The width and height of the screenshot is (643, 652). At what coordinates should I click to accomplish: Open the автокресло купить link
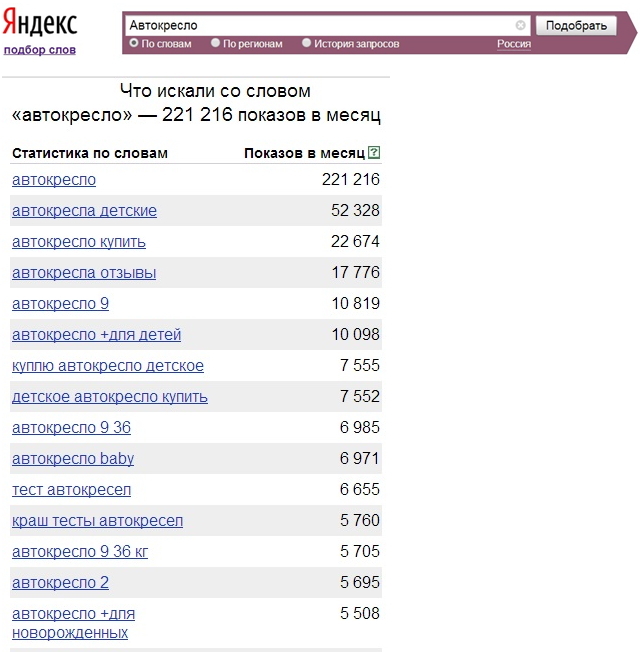click(x=79, y=242)
